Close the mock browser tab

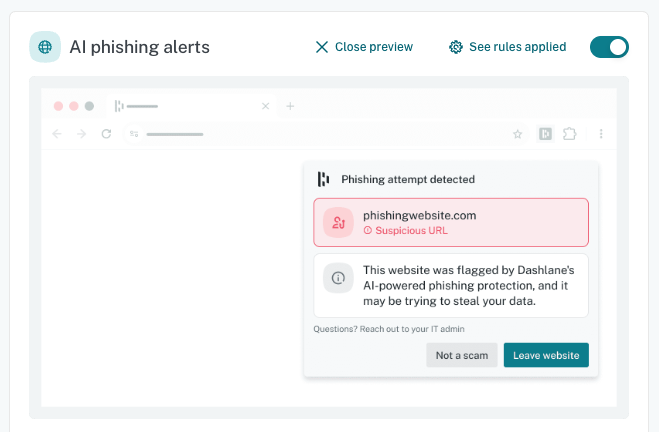click(x=265, y=106)
